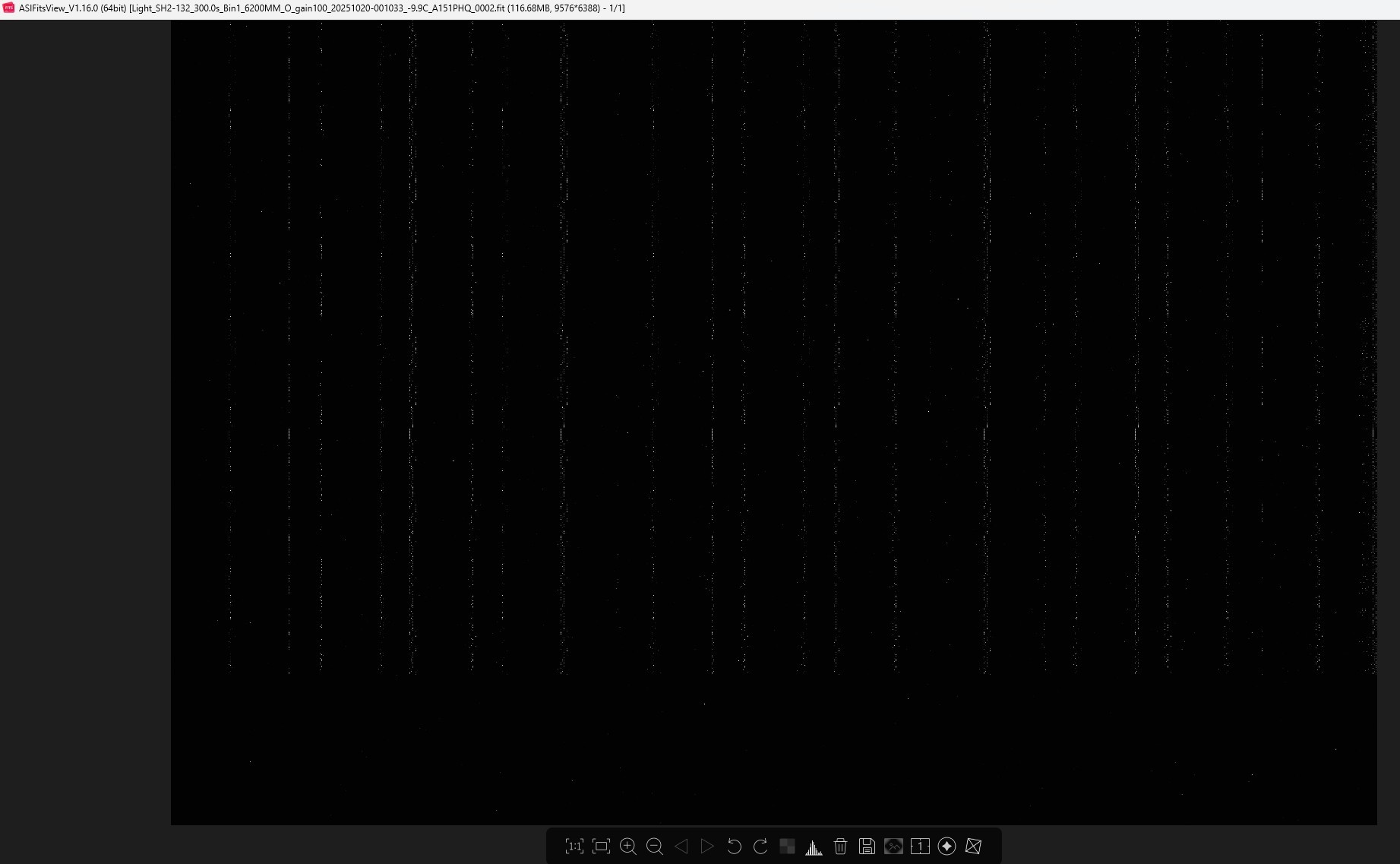Viewport: 1400px width, 864px height.
Task: Go to the previous image arrow
Action: point(681,847)
